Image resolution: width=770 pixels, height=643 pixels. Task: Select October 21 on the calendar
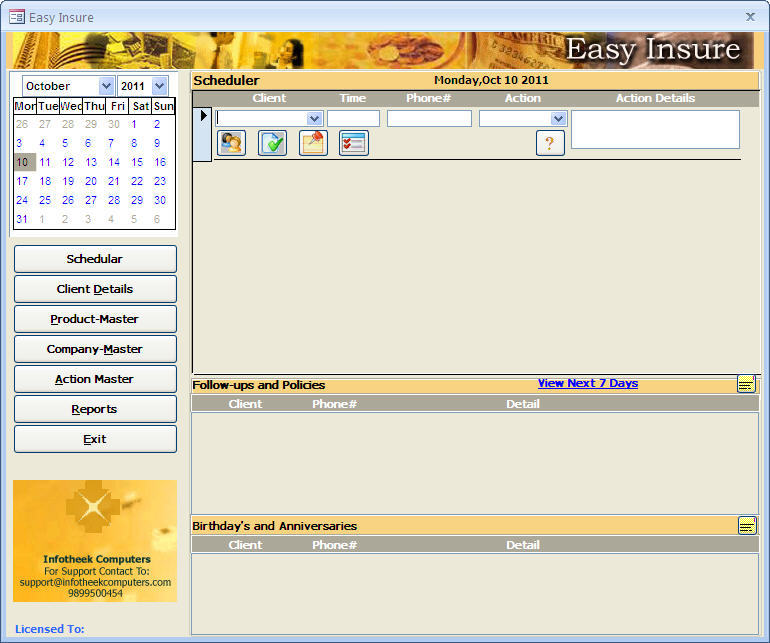114,181
